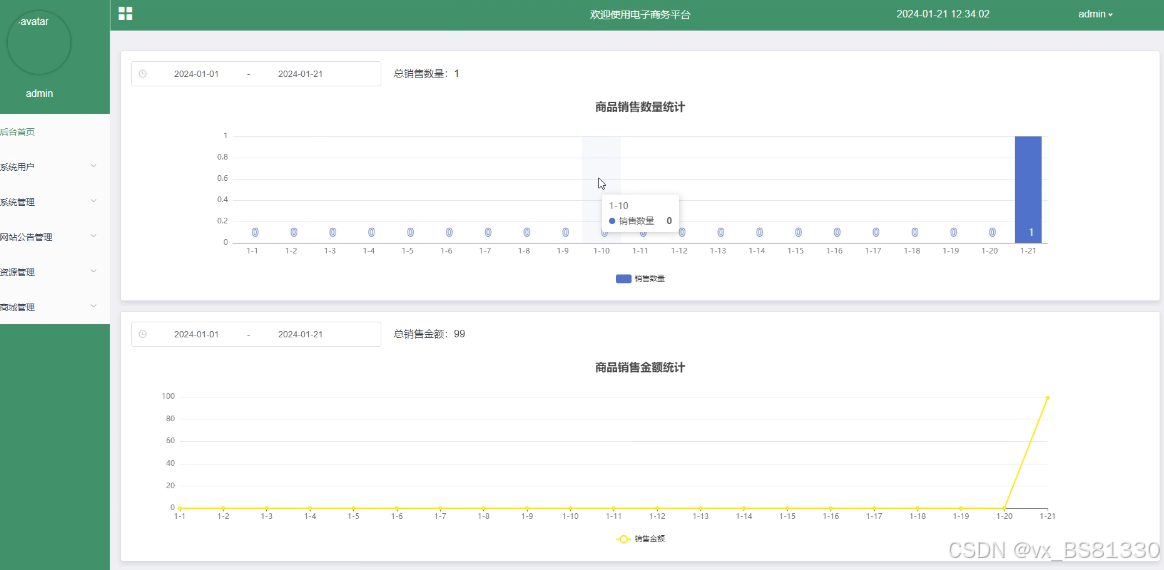Click clock icon in sales amount date picker

coord(143,334)
